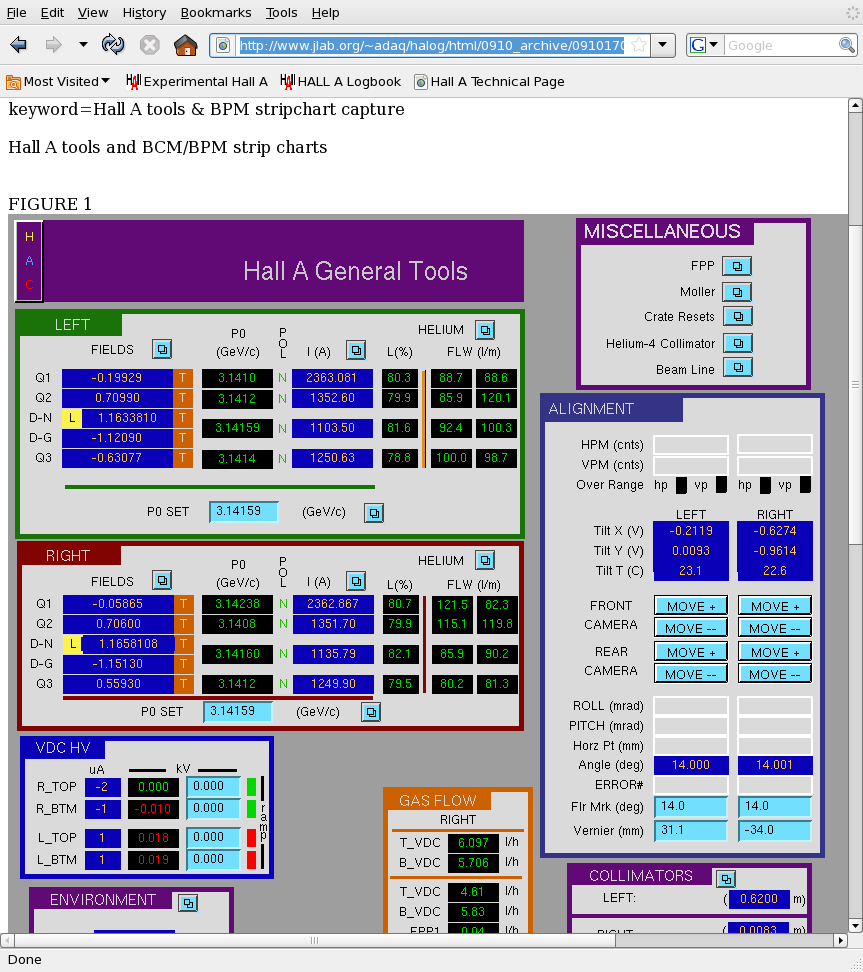Open the LEFT panel HELIUM display icon

(485, 330)
